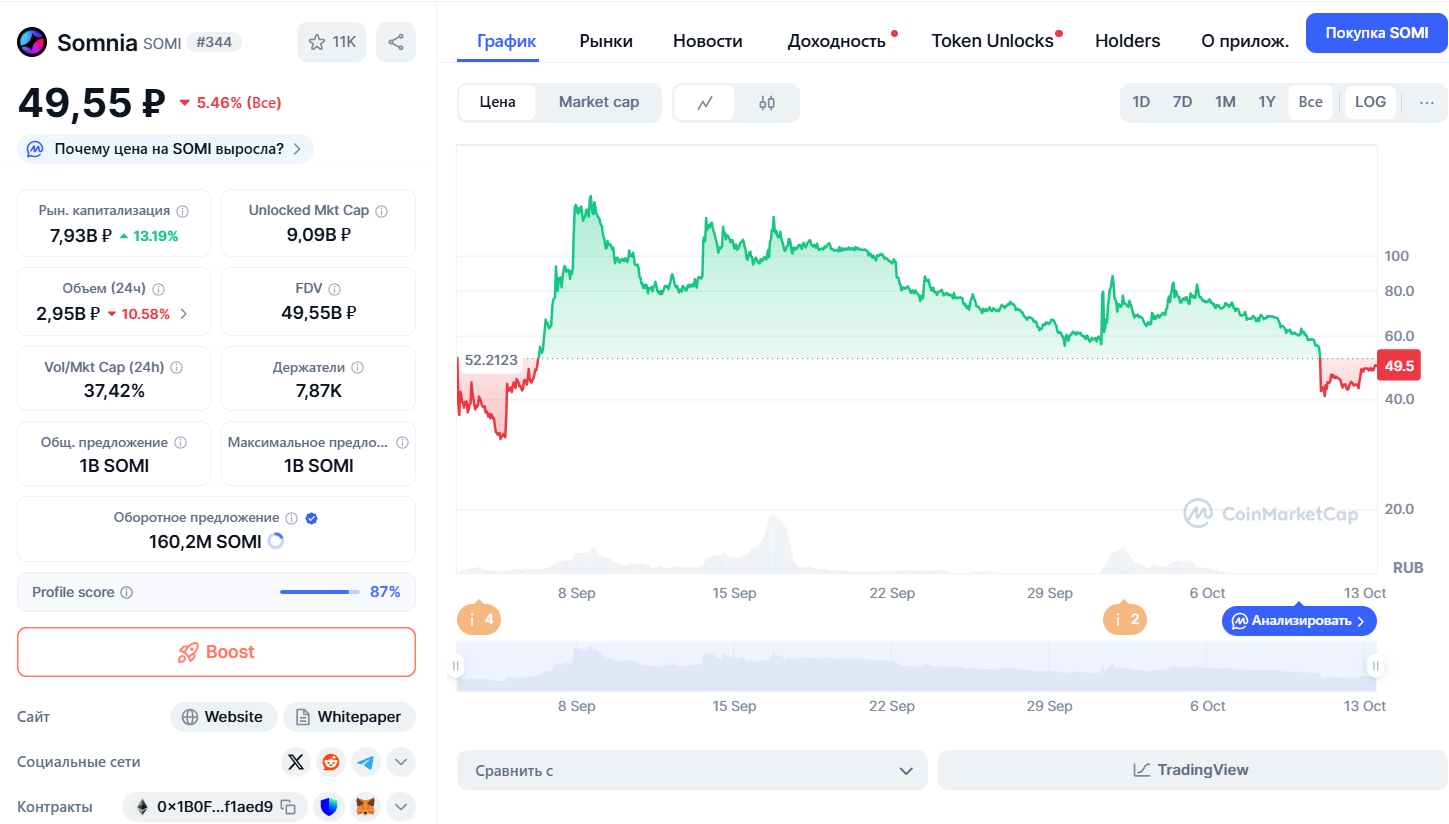Click the MetaMask fox icon

tap(366, 807)
